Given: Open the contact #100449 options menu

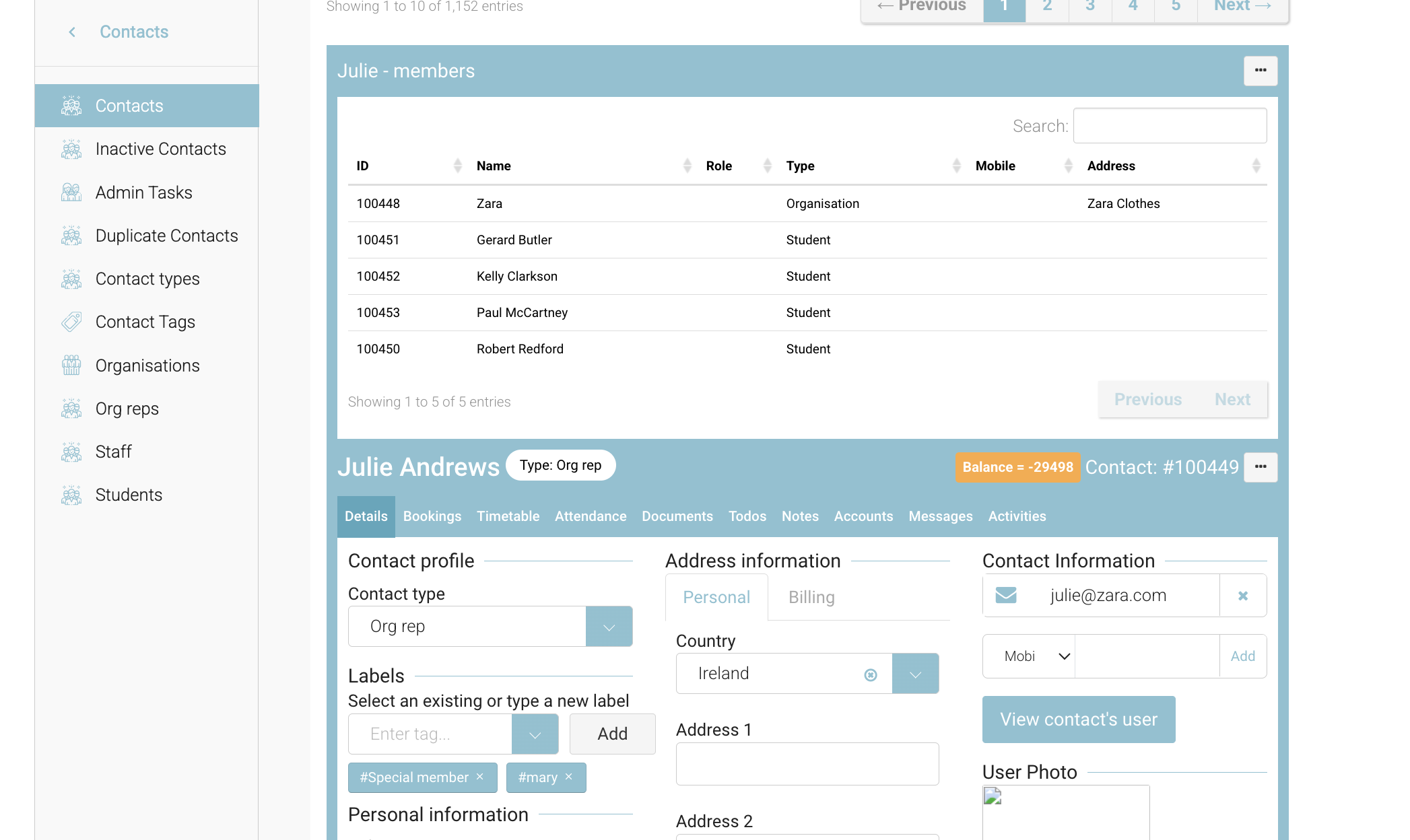Looking at the screenshot, I should click(1260, 467).
